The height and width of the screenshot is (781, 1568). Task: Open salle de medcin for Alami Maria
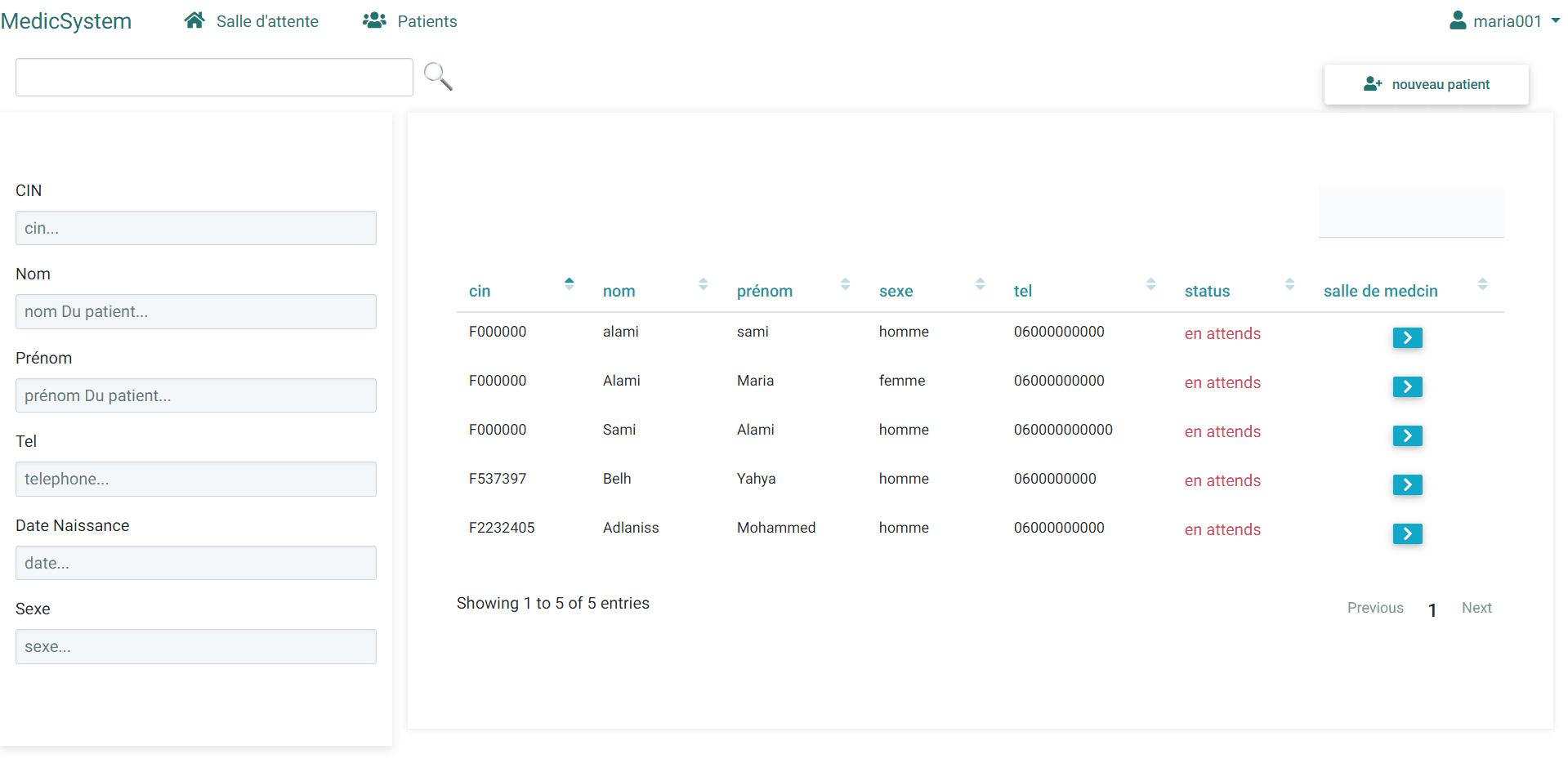coord(1407,386)
